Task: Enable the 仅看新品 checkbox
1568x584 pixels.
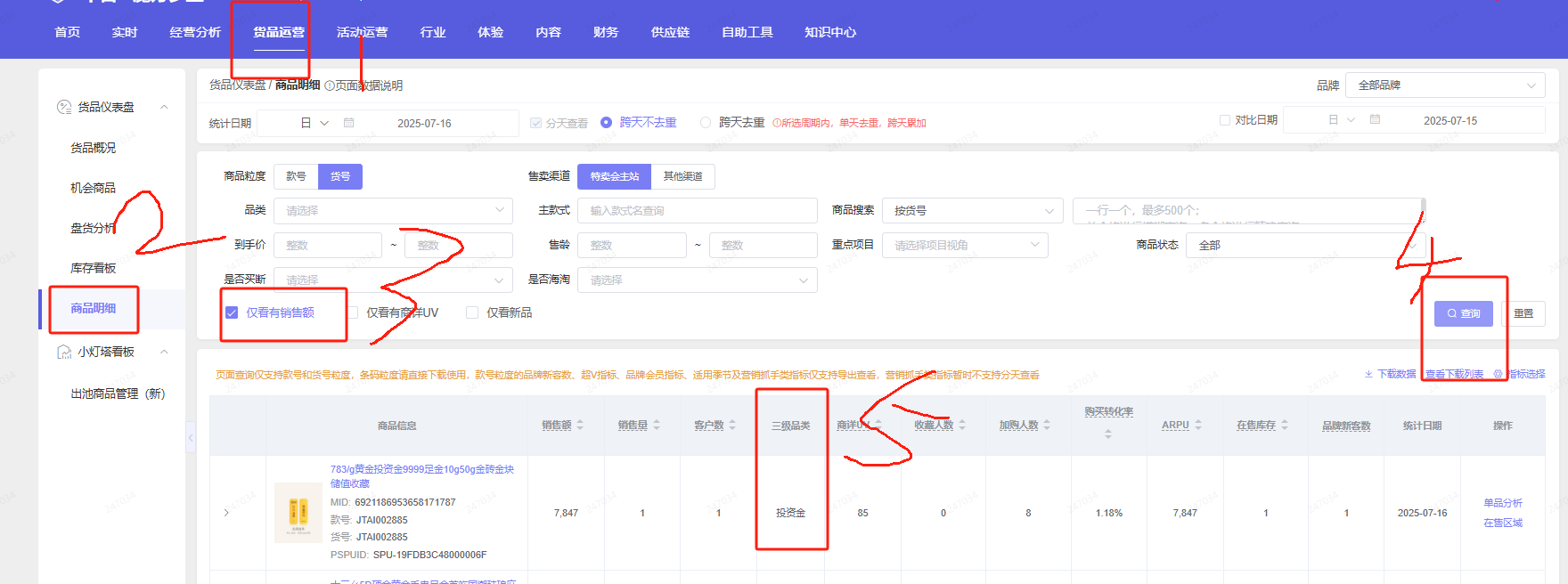Action: pos(472,312)
